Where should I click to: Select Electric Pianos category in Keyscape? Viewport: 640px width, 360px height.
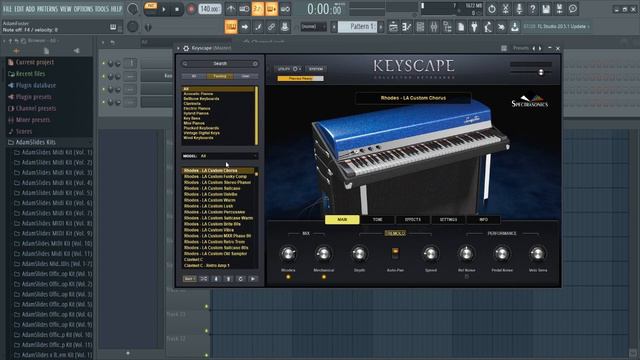tap(197, 109)
